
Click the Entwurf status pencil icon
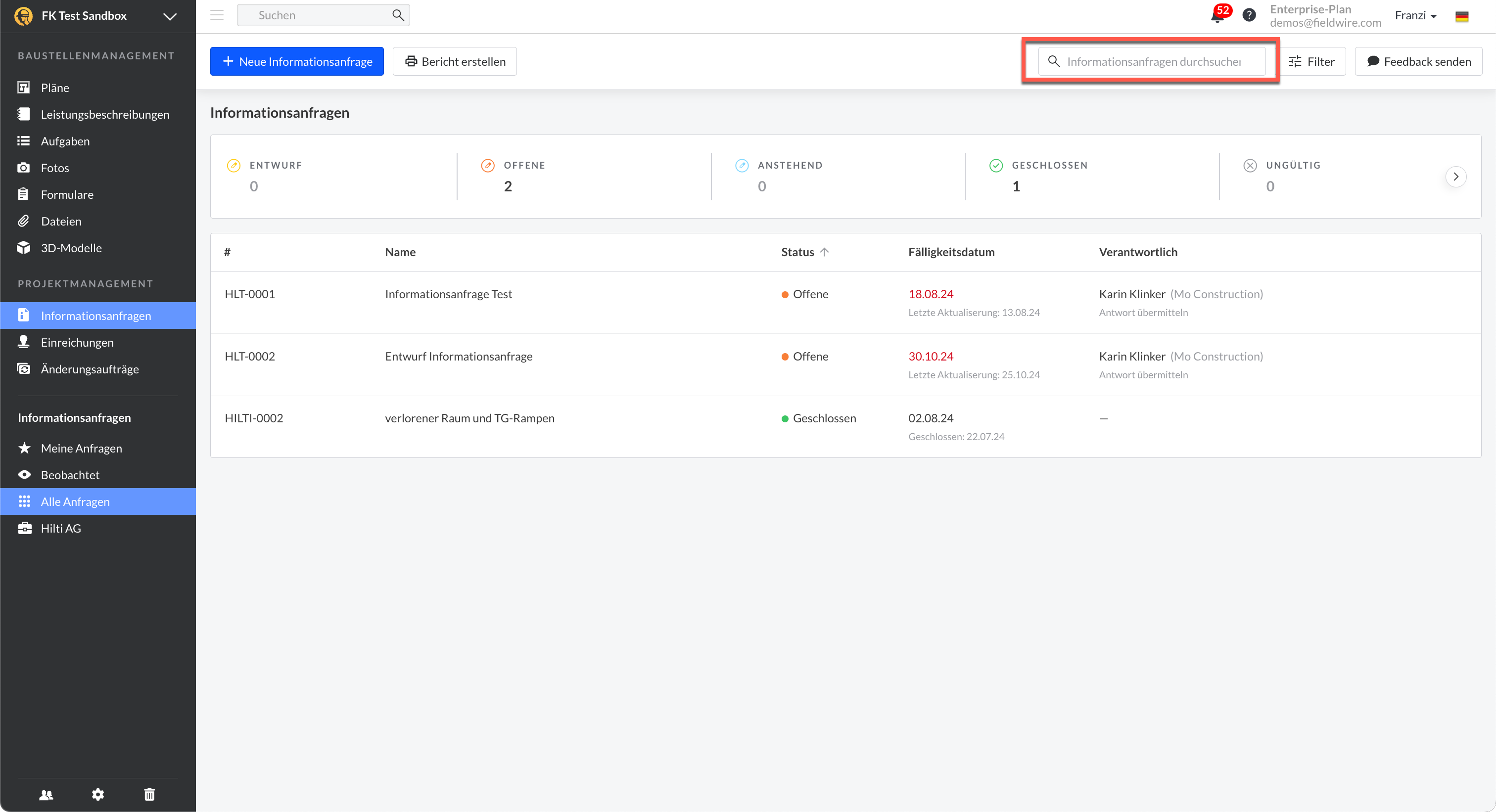click(x=234, y=166)
